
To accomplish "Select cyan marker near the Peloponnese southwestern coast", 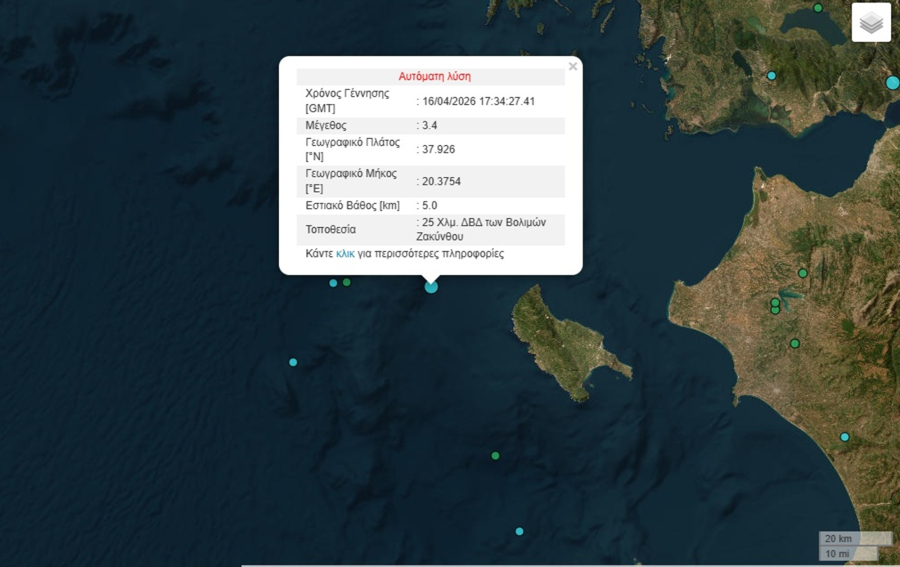I will [844, 437].
